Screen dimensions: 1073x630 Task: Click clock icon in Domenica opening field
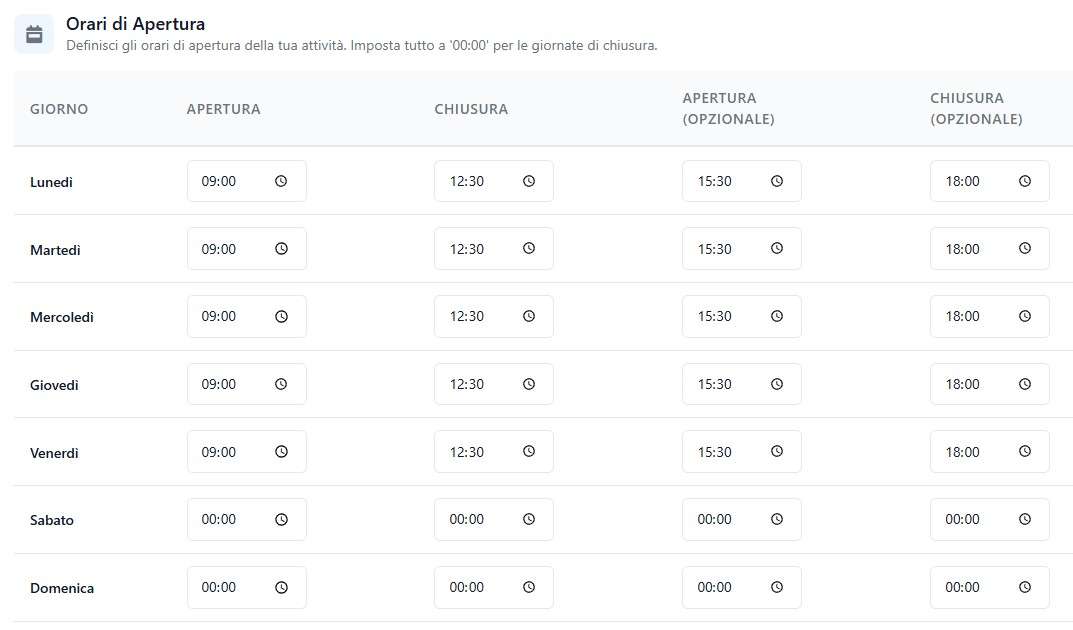281,587
